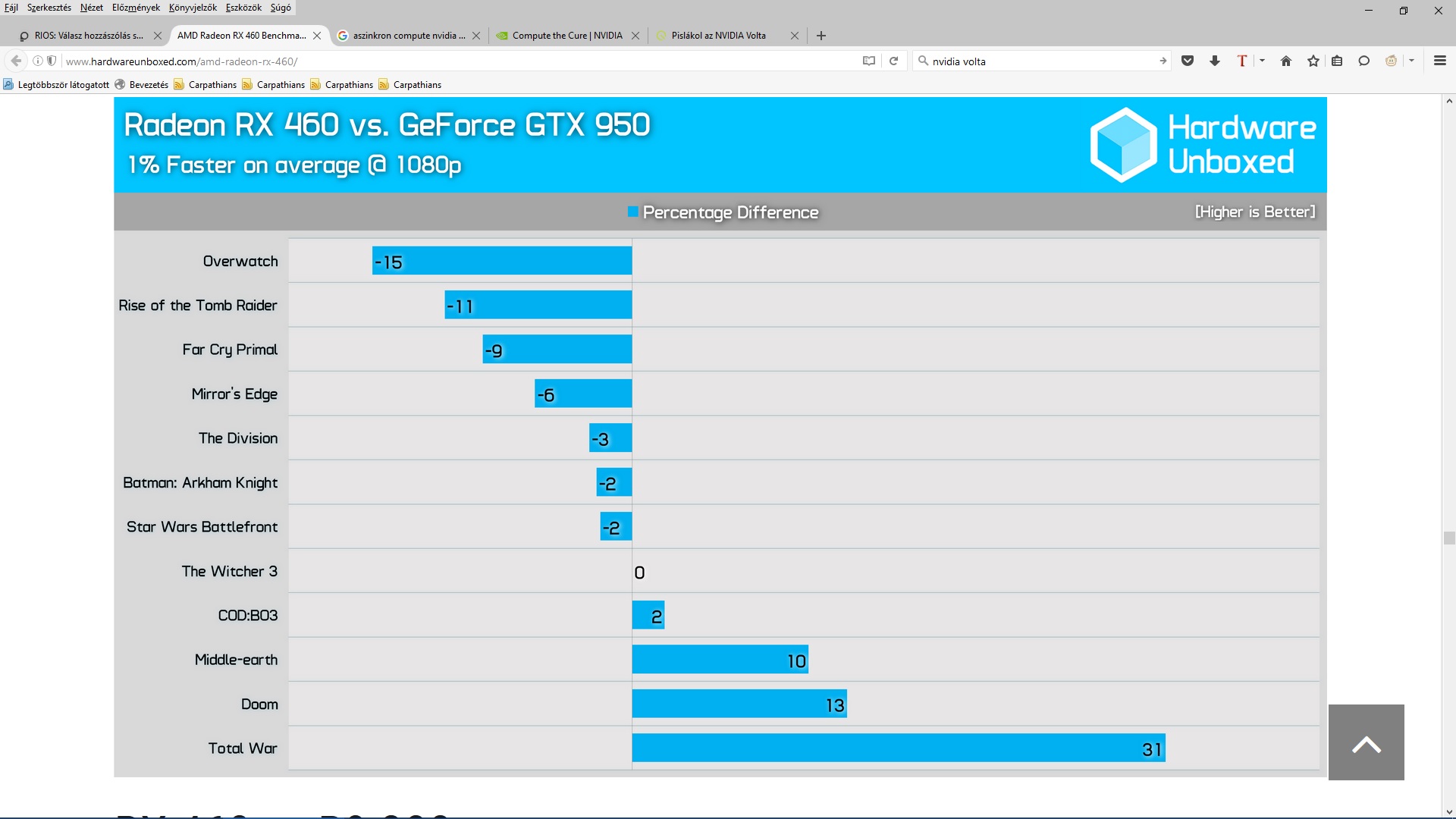Click the 'The Witcher 3' label
Viewport: 1456px width, 819px height.
click(229, 571)
